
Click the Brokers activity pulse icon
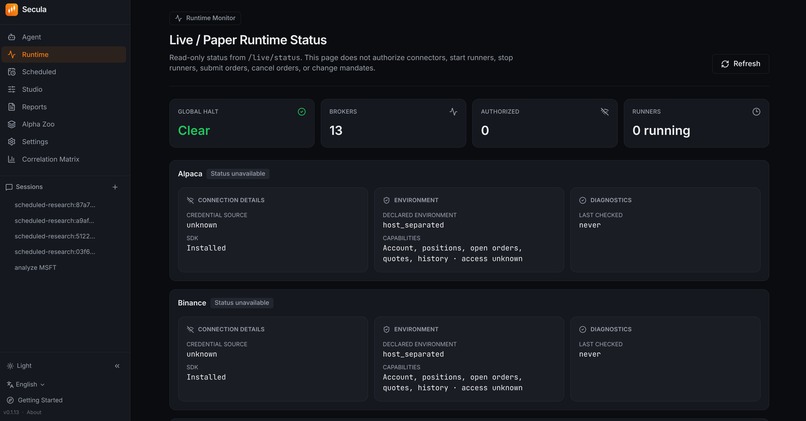[x=453, y=112]
